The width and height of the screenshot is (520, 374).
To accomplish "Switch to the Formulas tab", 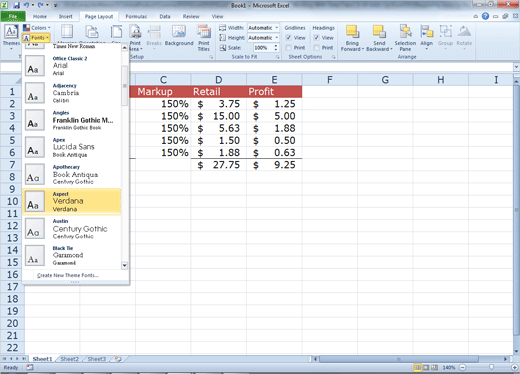I will (136, 16).
